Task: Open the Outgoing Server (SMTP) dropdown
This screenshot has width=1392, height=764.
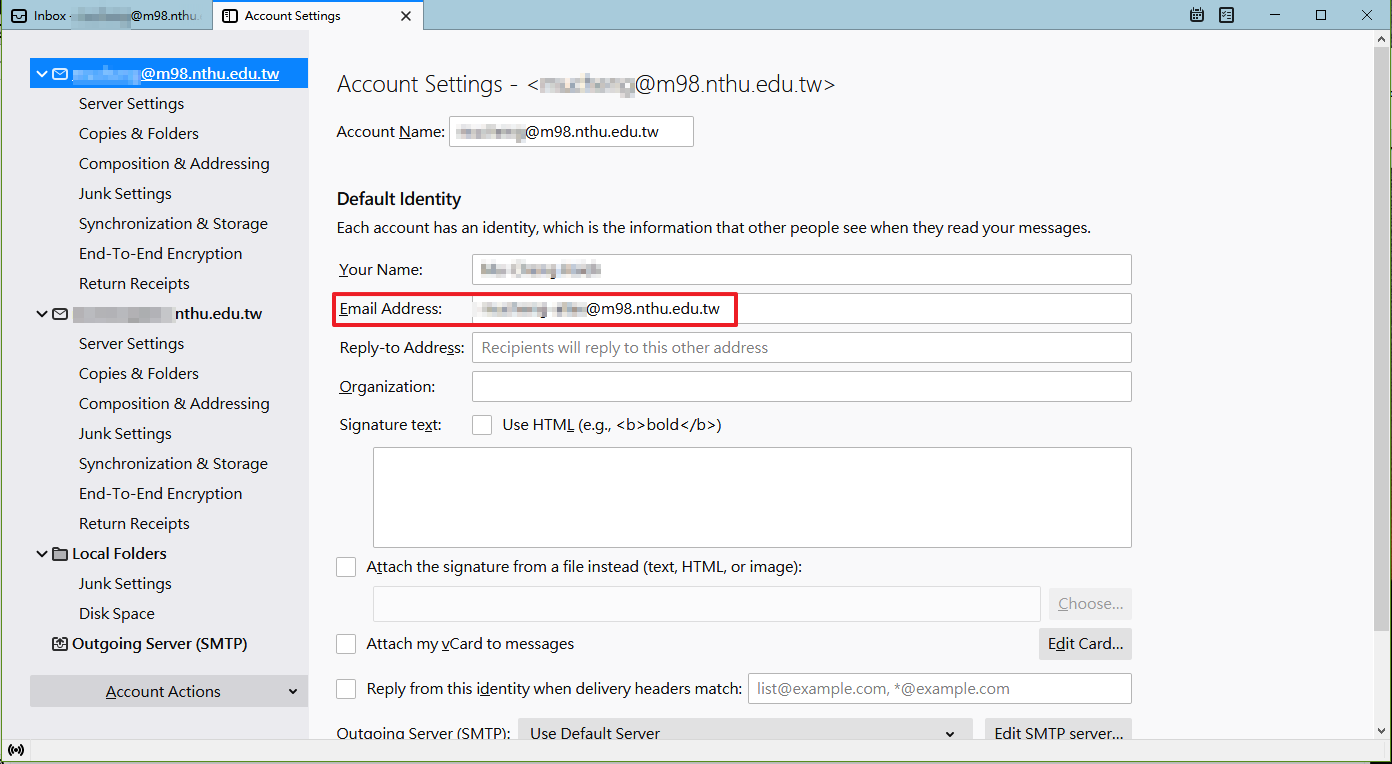Action: [x=743, y=733]
